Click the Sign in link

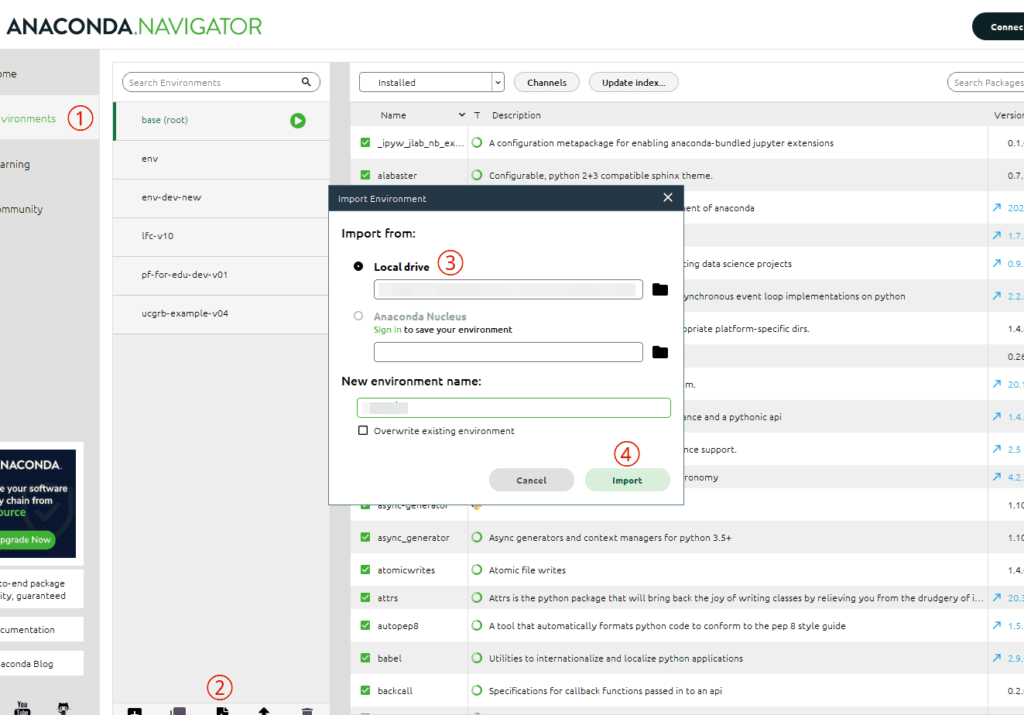(387, 330)
